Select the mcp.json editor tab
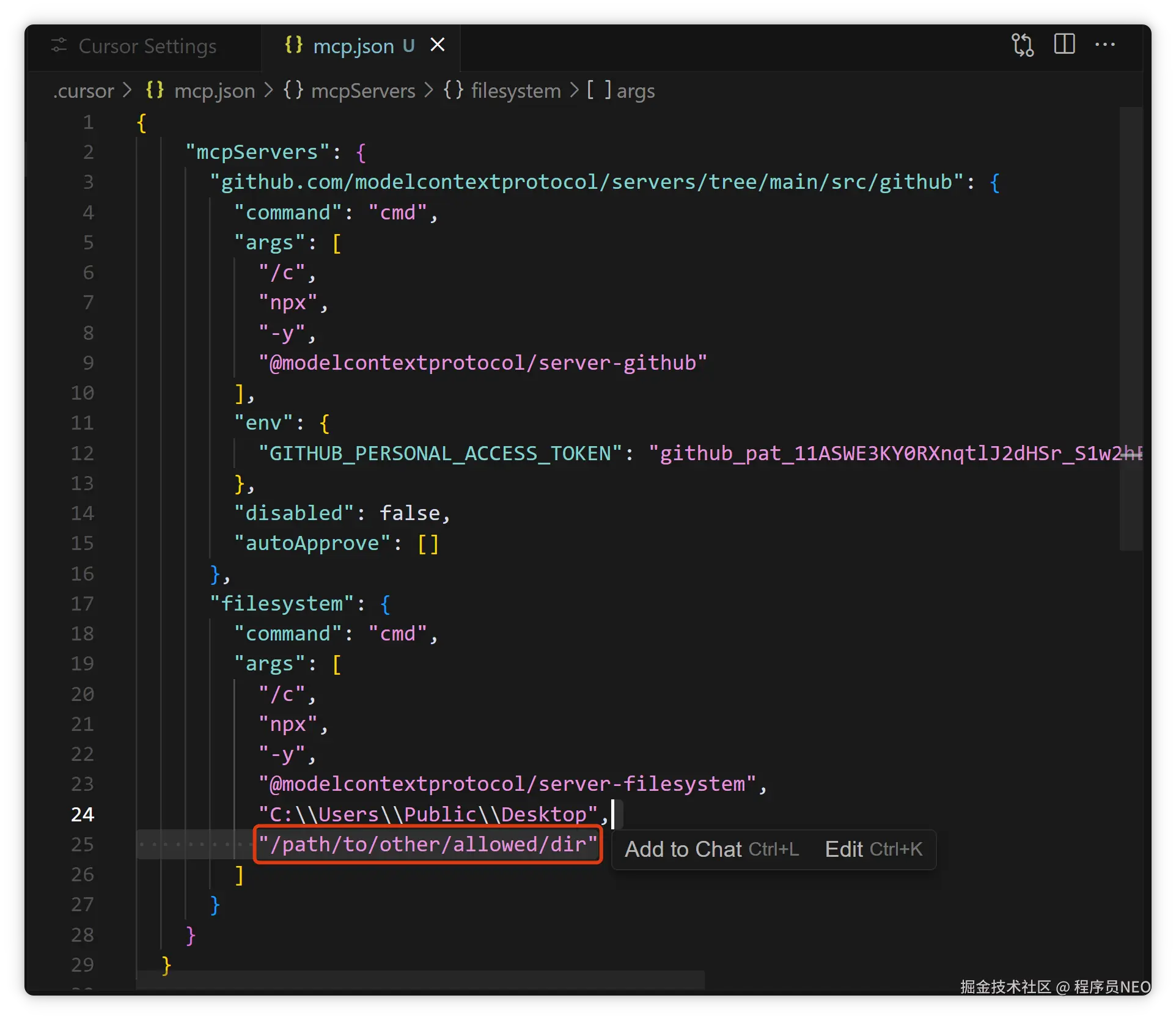 [x=353, y=46]
